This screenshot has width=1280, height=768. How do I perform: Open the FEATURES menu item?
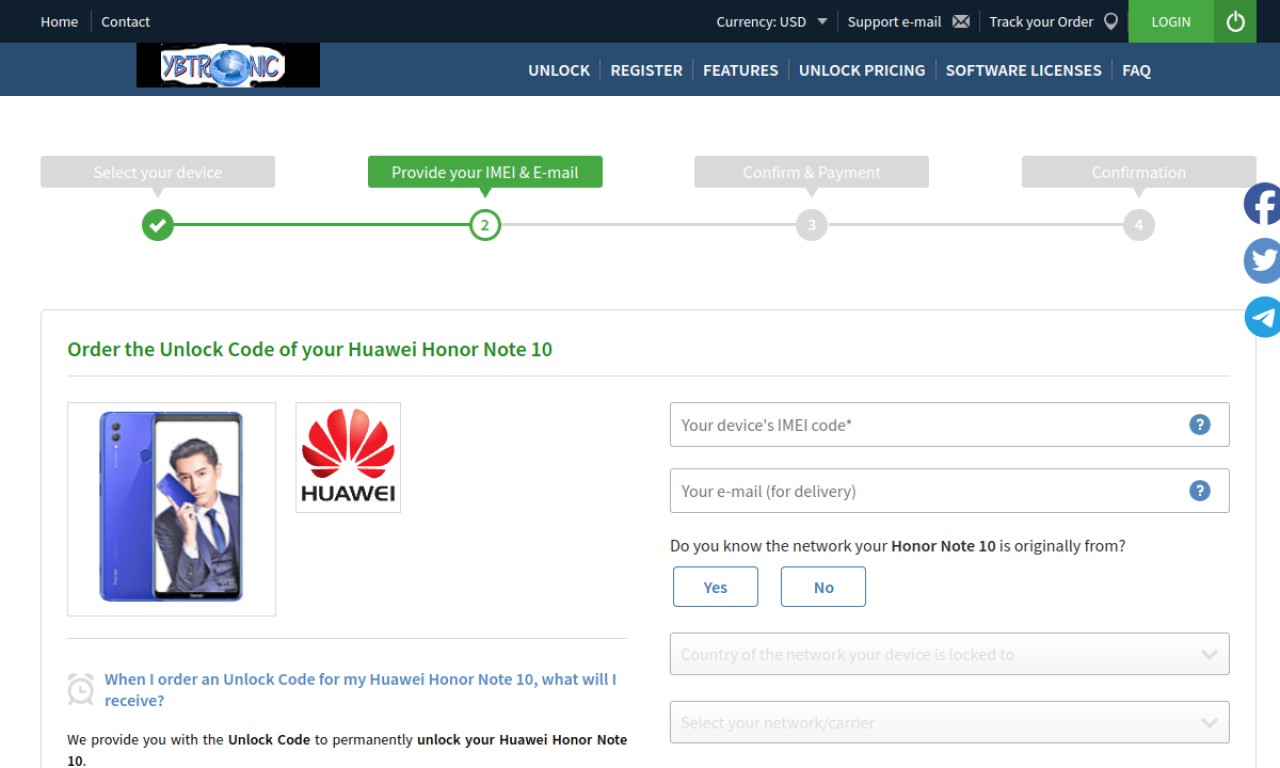coord(740,70)
